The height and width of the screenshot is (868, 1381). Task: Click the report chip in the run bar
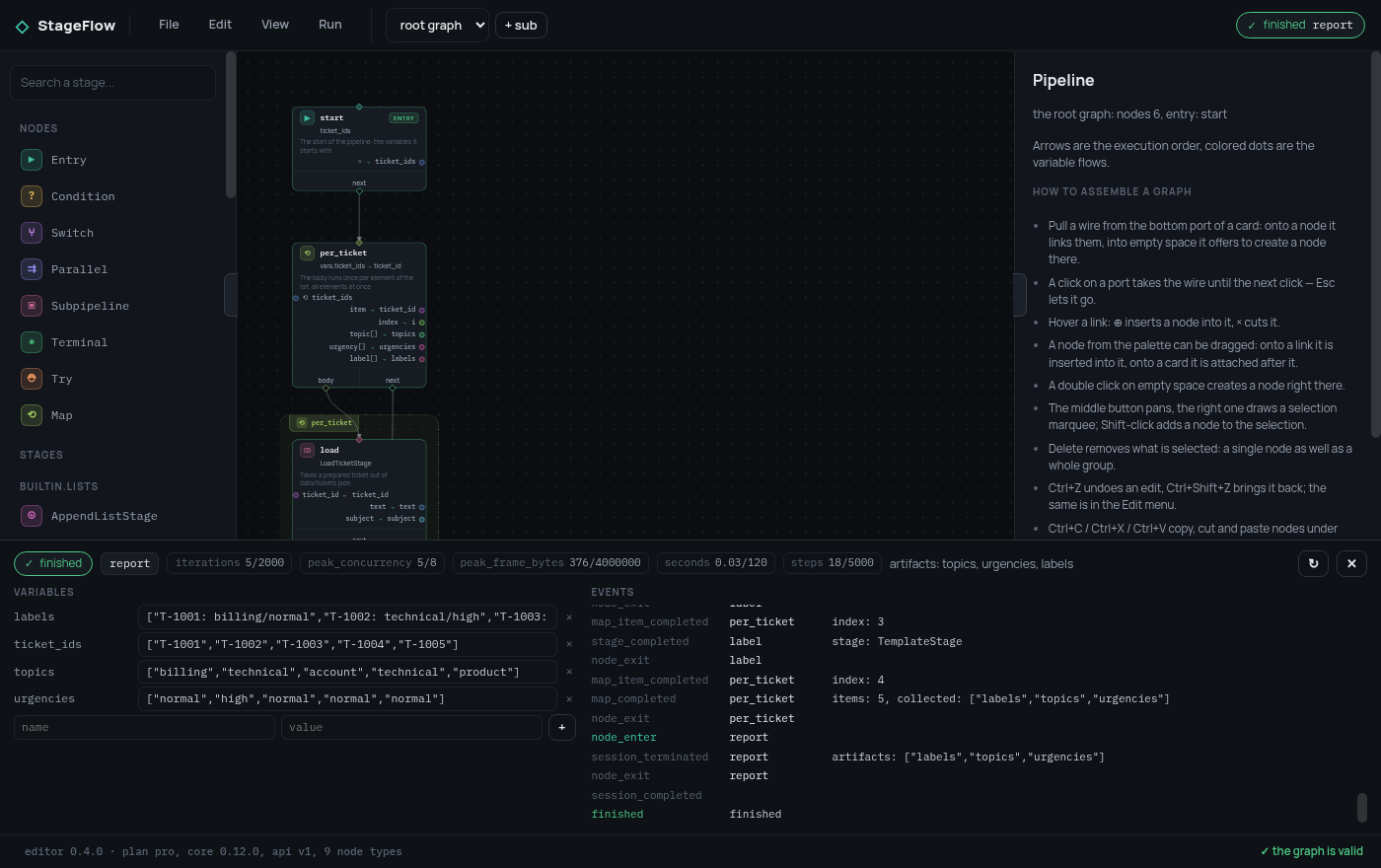coord(130,563)
